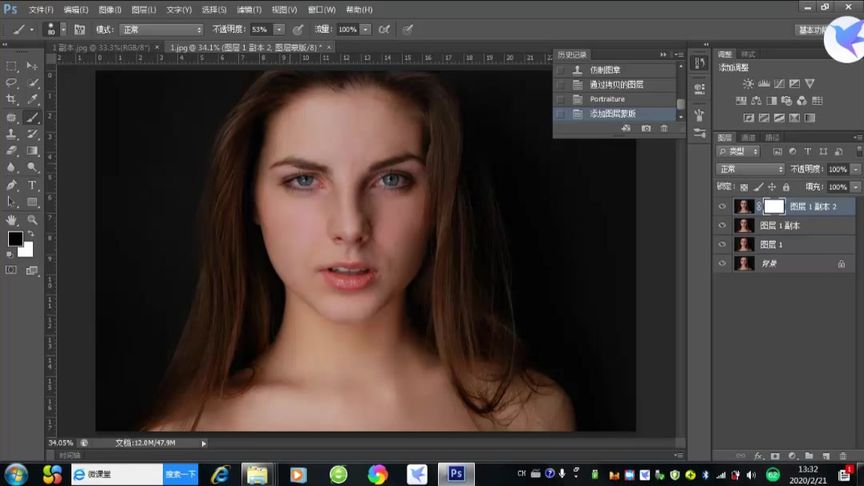
Task: Hide the 图层 1 副本 2 layer
Action: tap(722, 207)
